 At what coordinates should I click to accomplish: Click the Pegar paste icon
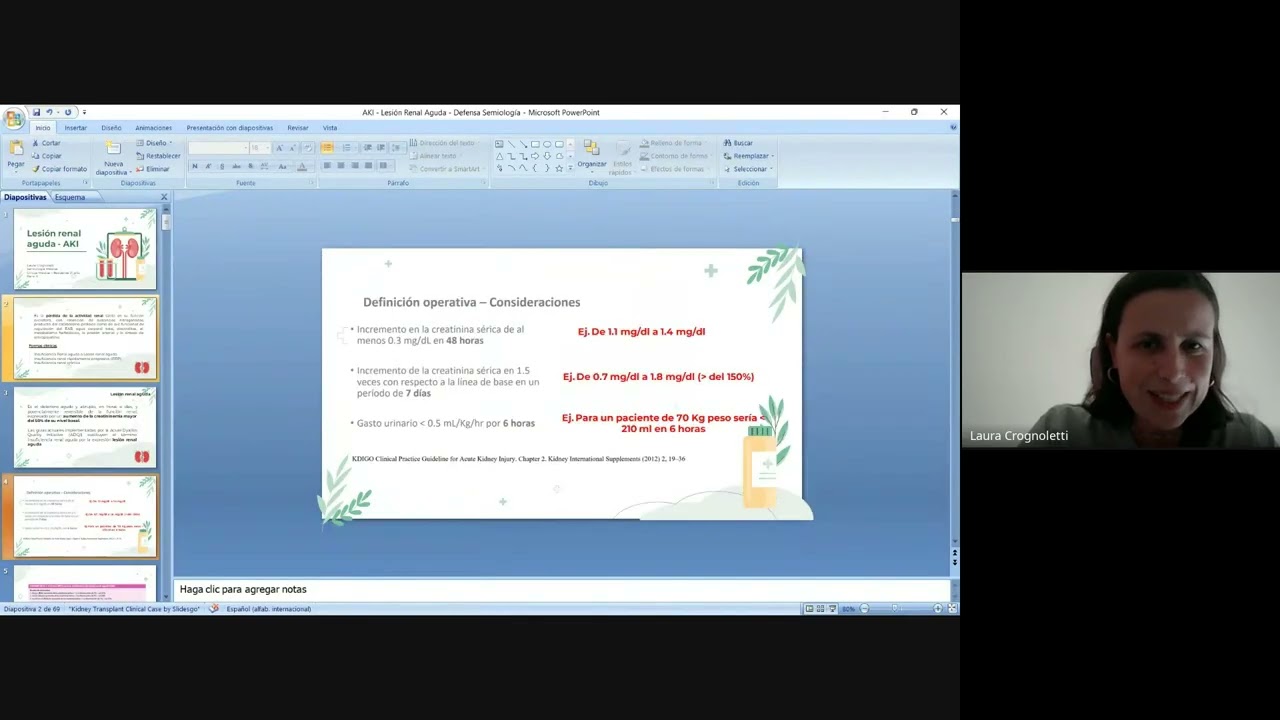[x=16, y=150]
